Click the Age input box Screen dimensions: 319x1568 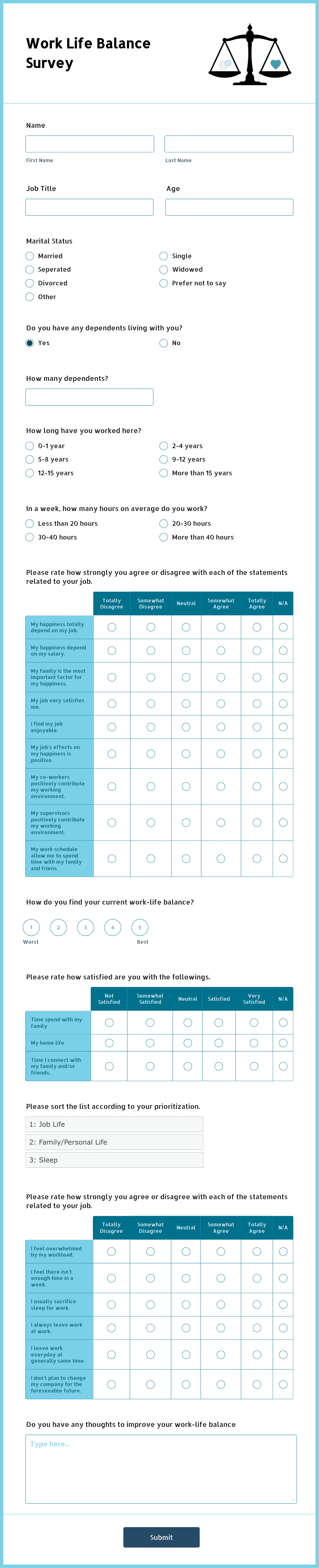[228, 207]
